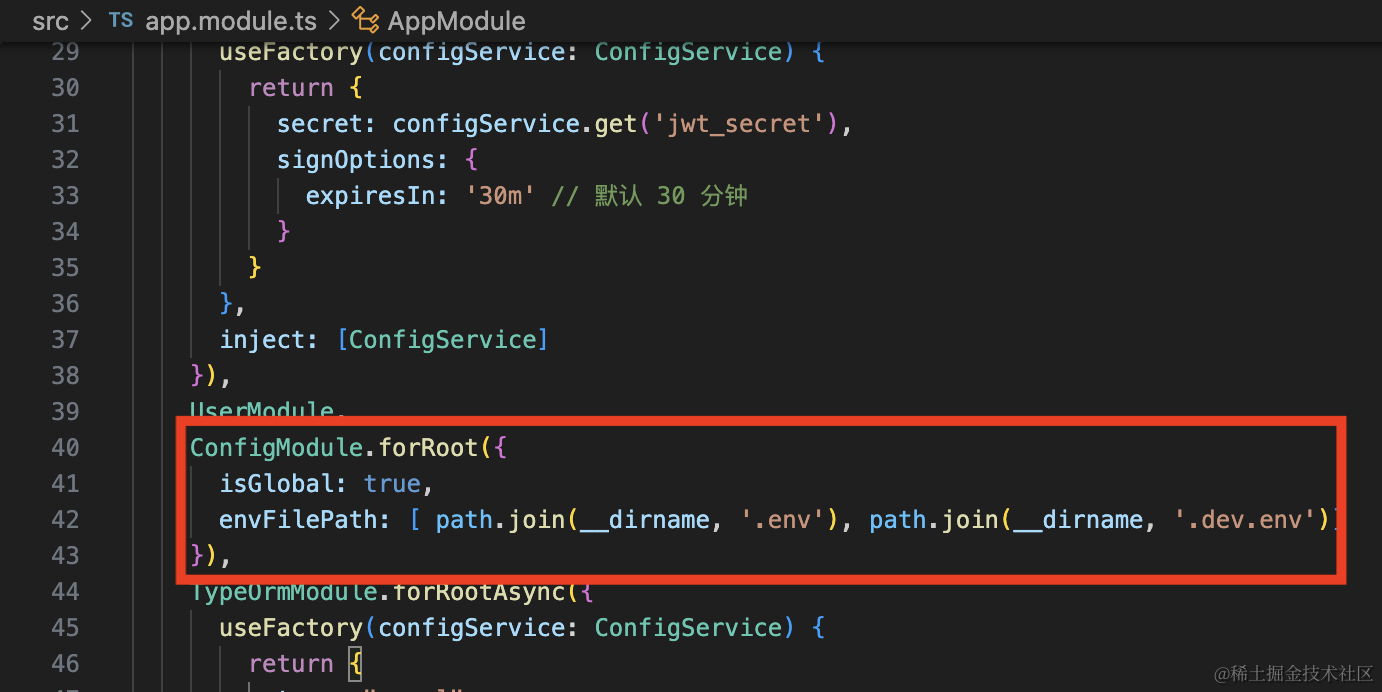Click line number 33 in gutter
Screen dimensions: 1382x692
pyautogui.click(x=65, y=196)
